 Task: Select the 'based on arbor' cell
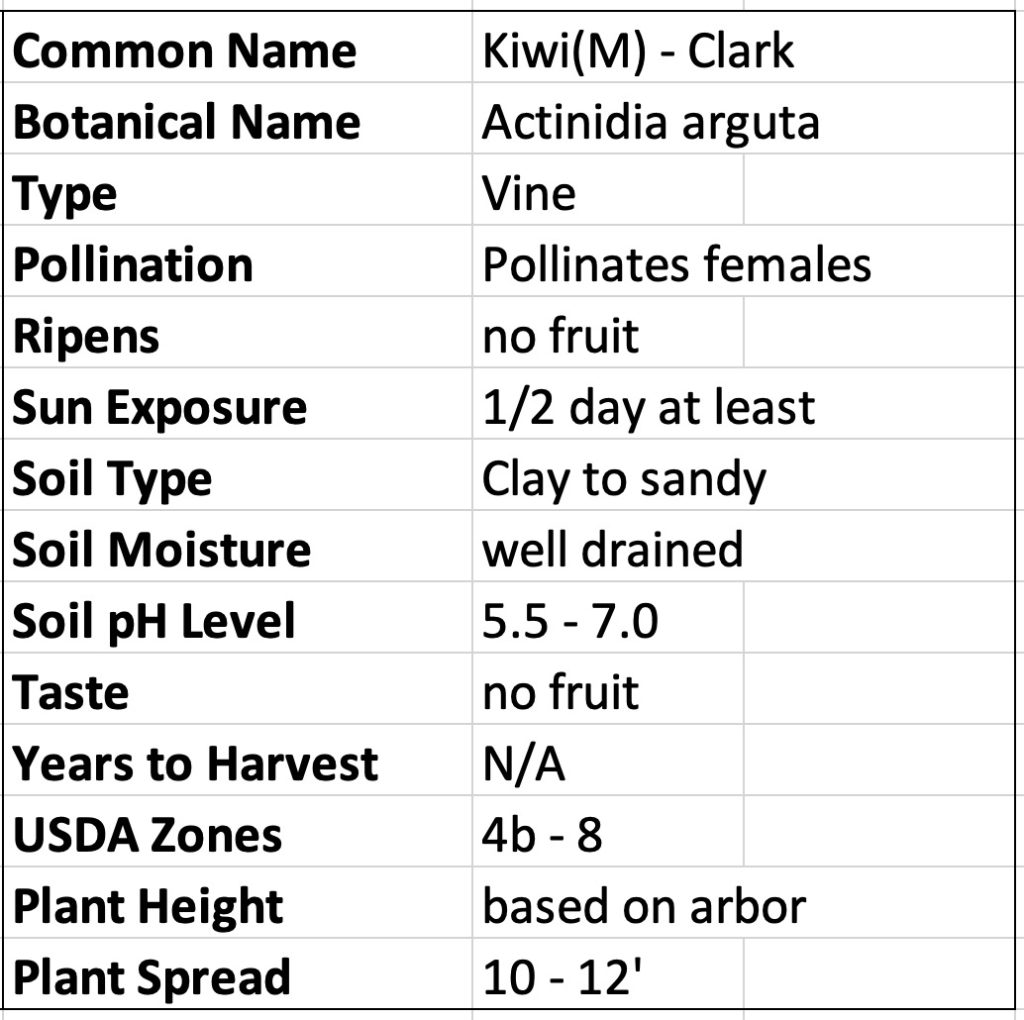pos(644,906)
